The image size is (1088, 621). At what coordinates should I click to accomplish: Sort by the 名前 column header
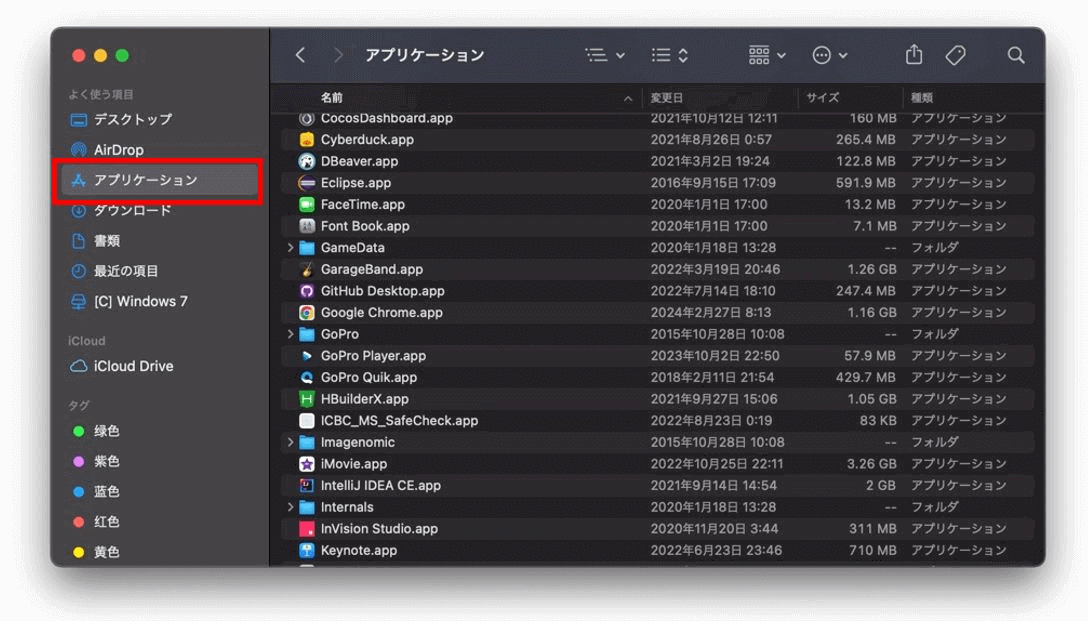coord(332,98)
